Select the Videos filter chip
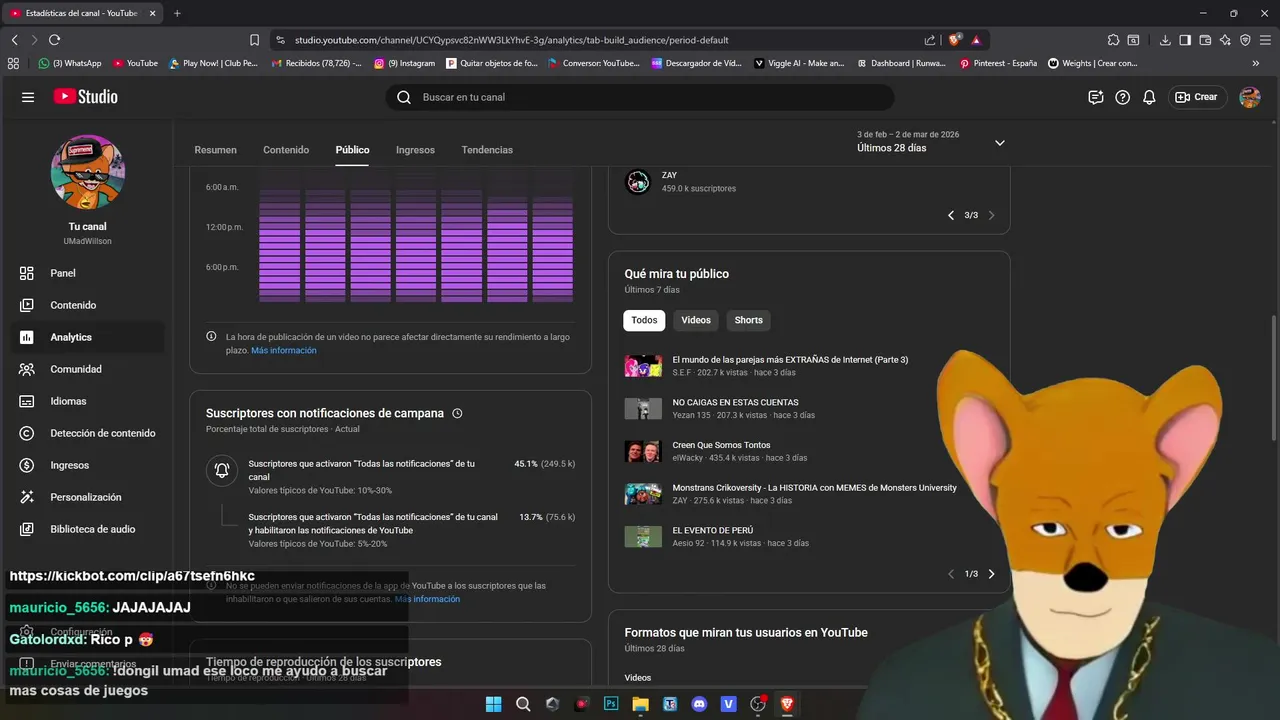 (696, 320)
